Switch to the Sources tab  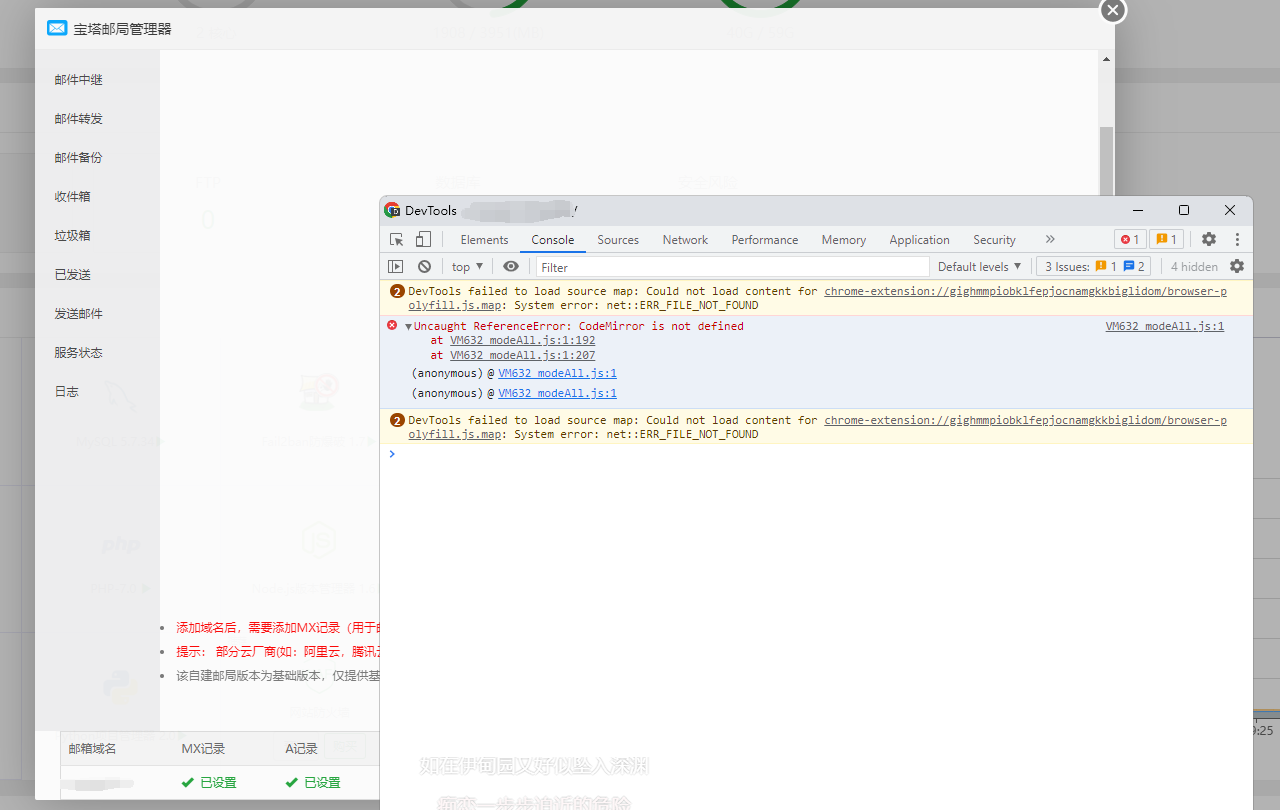point(618,240)
